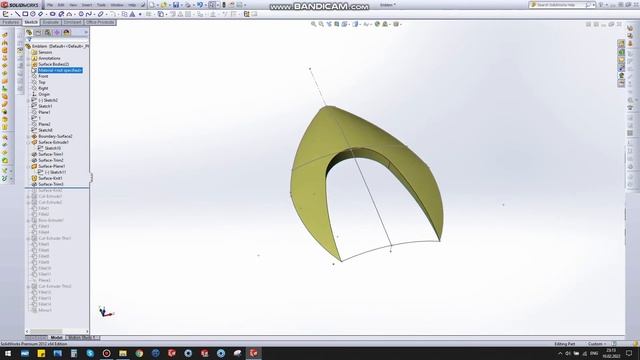Open the DimXpertManager tab icon
Image resolution: width=640 pixels, height=360 pixels.
[x=57, y=33]
